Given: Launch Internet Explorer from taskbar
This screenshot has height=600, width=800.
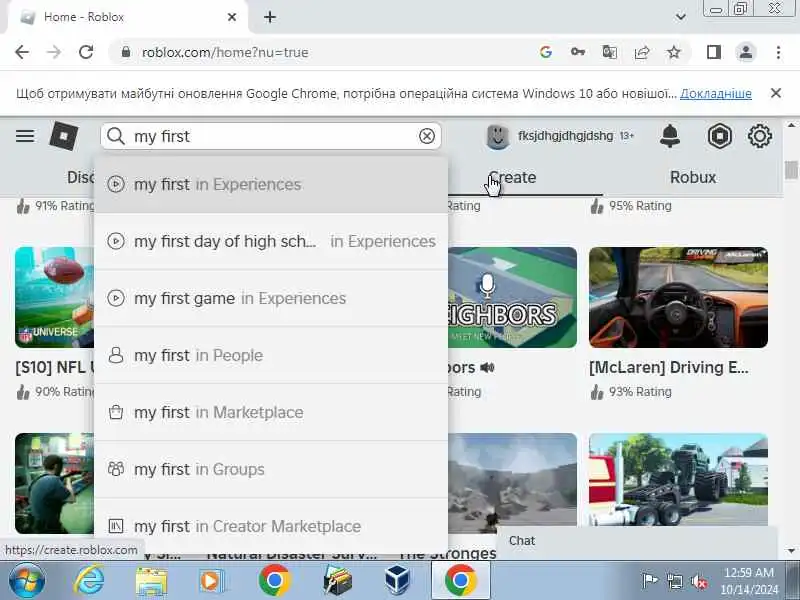Looking at the screenshot, I should (x=89, y=581).
